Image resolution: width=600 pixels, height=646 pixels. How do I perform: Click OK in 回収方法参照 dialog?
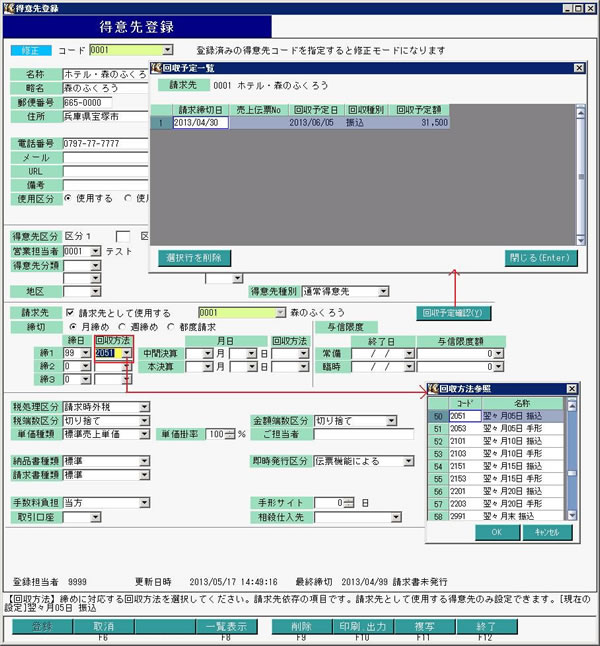497,532
